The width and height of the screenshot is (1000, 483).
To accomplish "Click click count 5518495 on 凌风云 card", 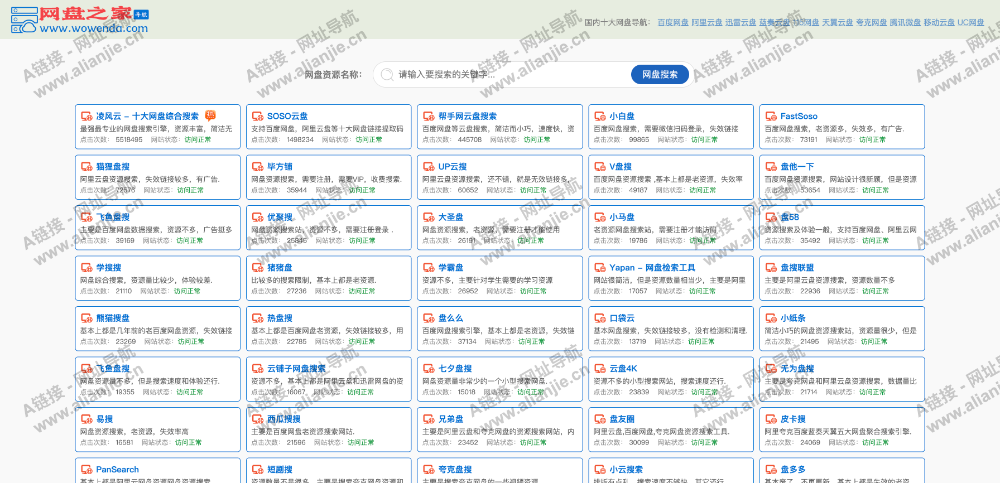I will pyautogui.click(x=129, y=139).
